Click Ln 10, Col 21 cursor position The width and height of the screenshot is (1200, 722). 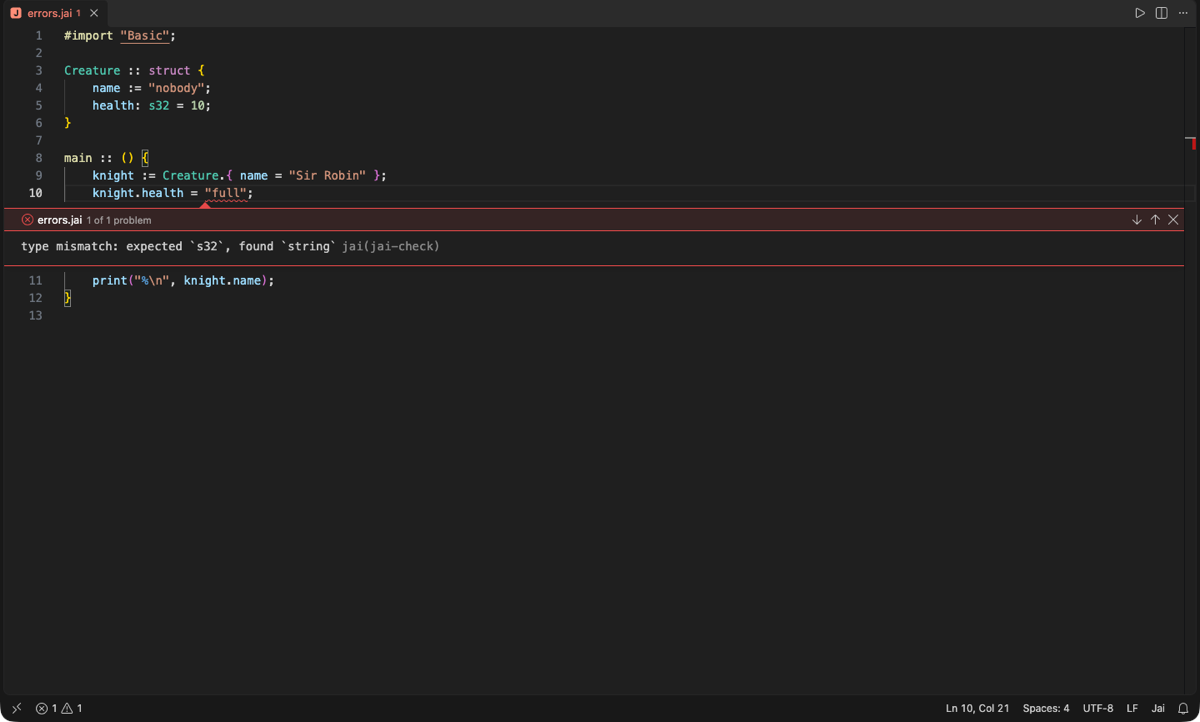point(977,708)
